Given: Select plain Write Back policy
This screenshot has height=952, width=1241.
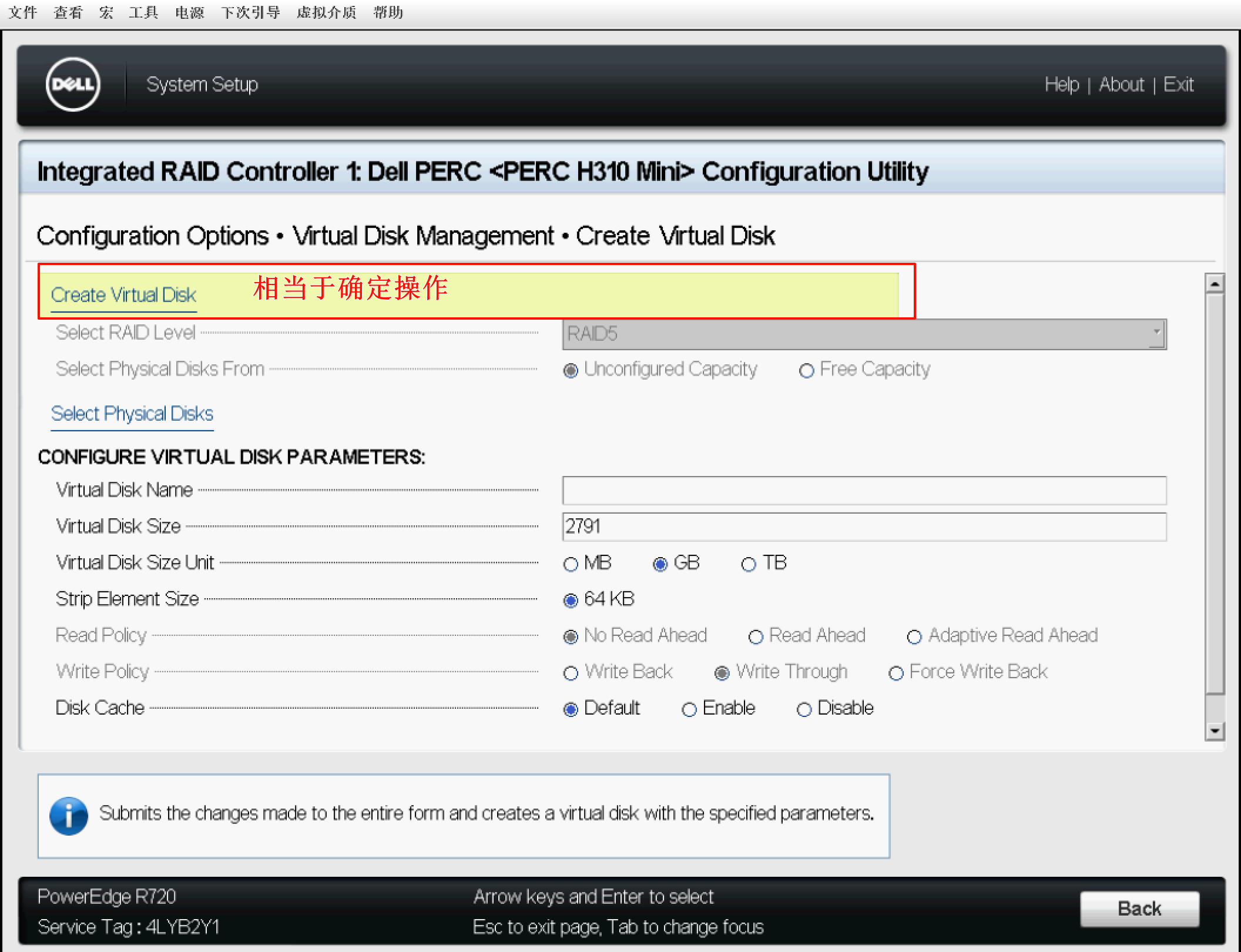Looking at the screenshot, I should click(x=571, y=673).
